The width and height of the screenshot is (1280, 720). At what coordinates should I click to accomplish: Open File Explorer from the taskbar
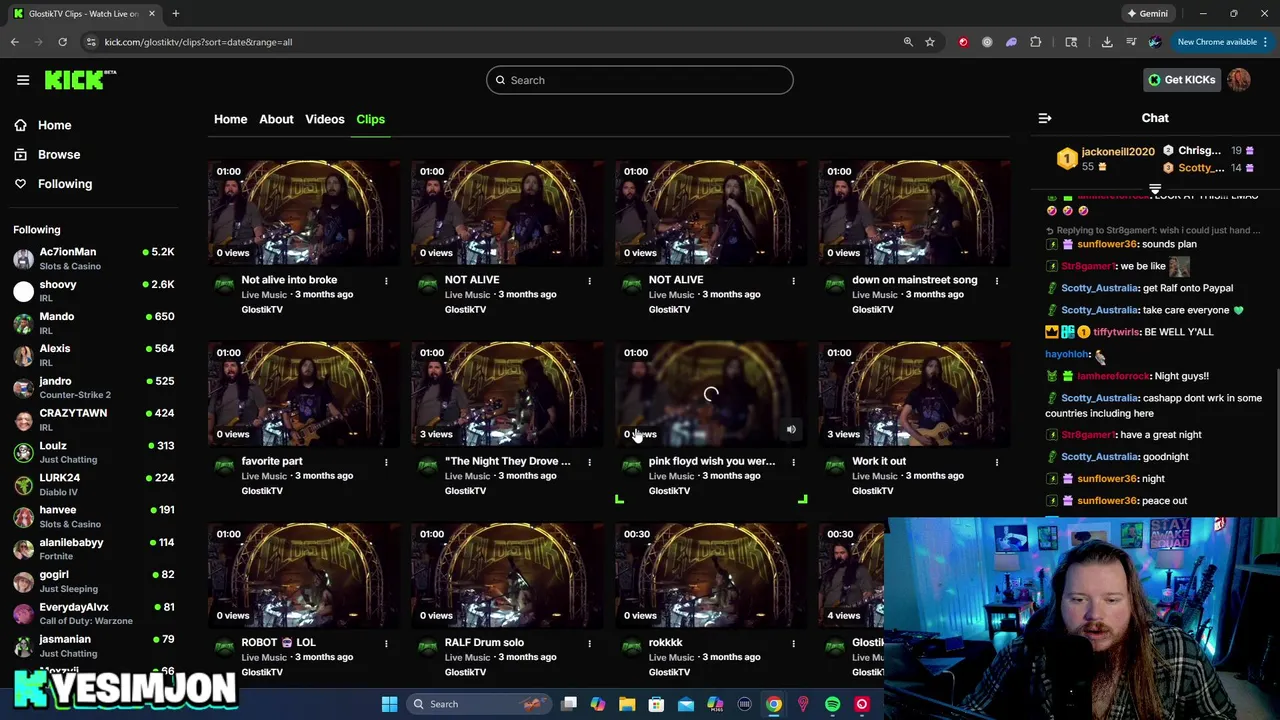click(627, 704)
